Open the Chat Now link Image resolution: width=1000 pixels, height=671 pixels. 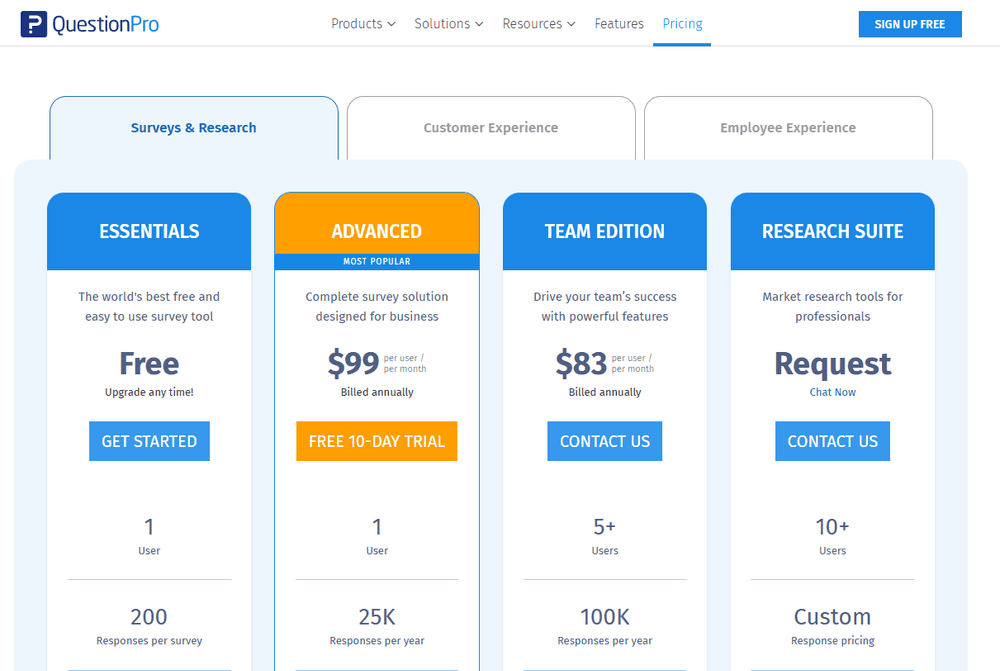pos(832,392)
